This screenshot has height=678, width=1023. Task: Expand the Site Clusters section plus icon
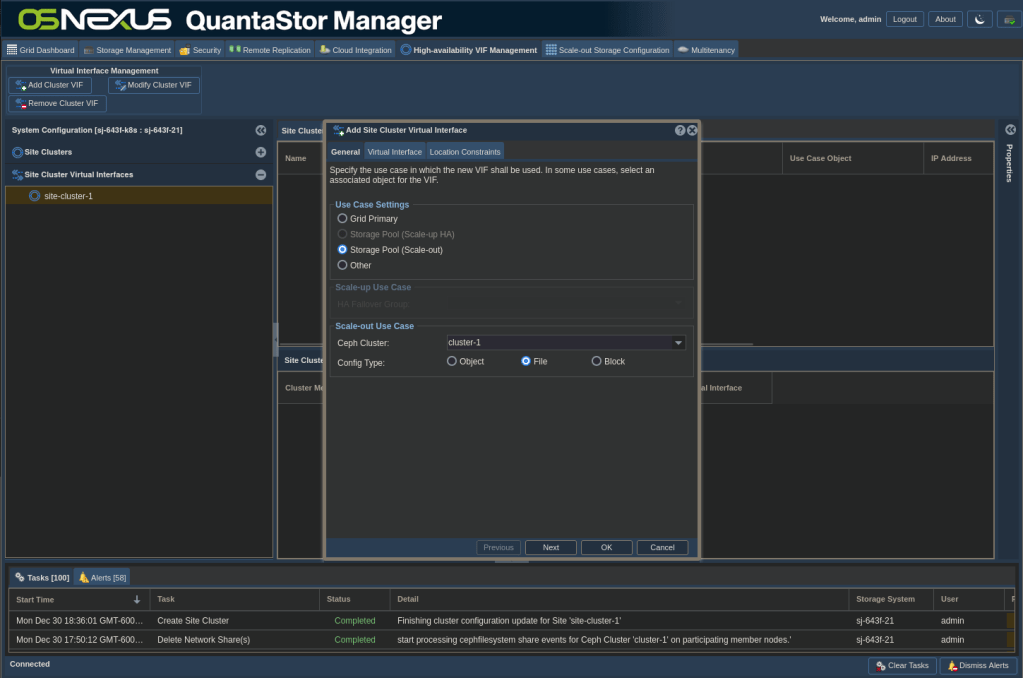(x=260, y=152)
